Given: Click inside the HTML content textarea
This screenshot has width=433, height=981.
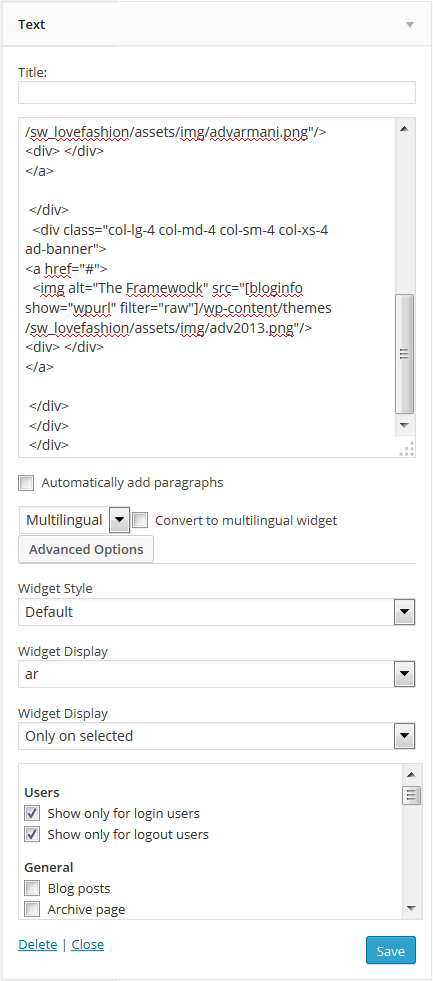Looking at the screenshot, I should click(206, 287).
